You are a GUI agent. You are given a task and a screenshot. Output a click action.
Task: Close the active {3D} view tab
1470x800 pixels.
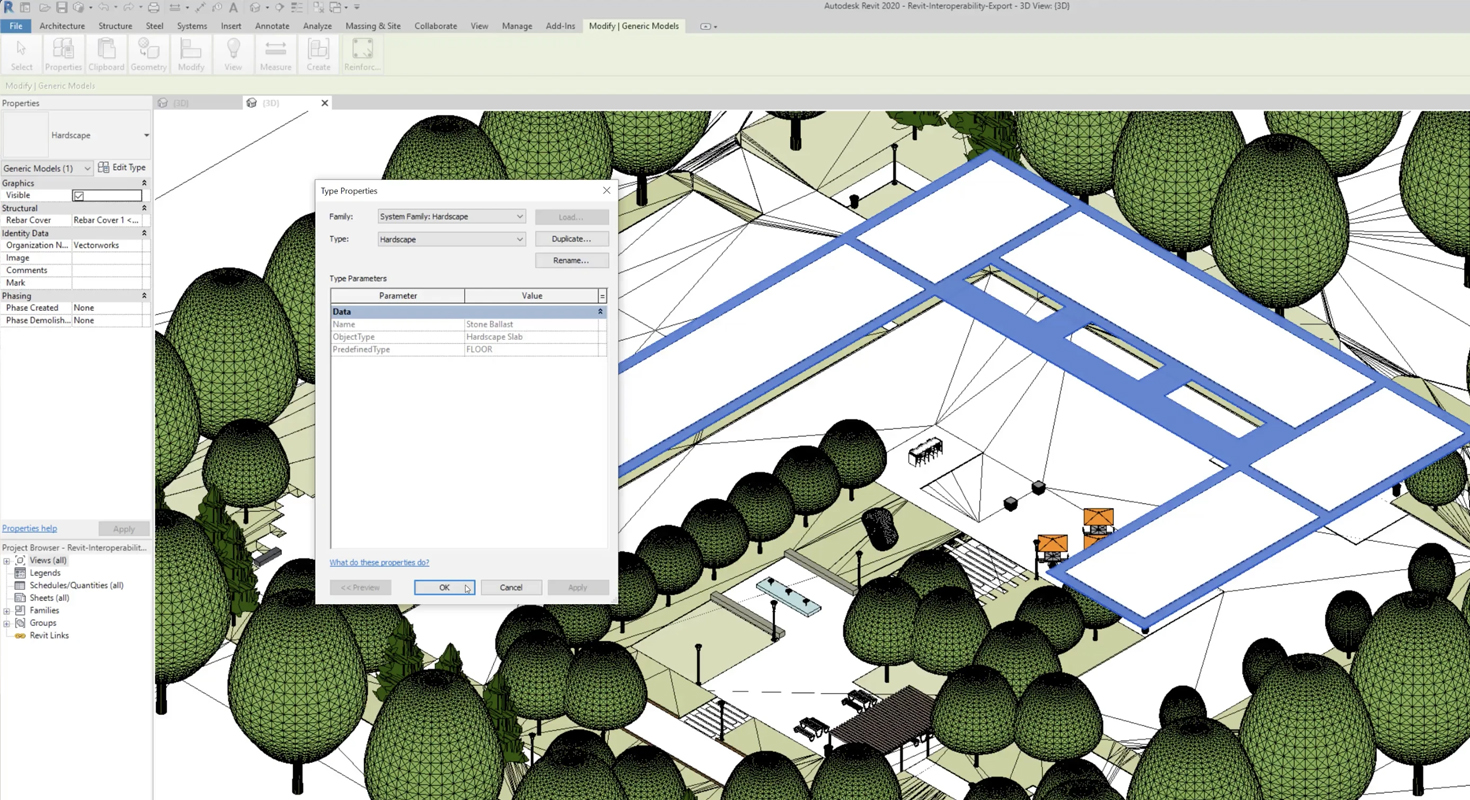(x=324, y=103)
